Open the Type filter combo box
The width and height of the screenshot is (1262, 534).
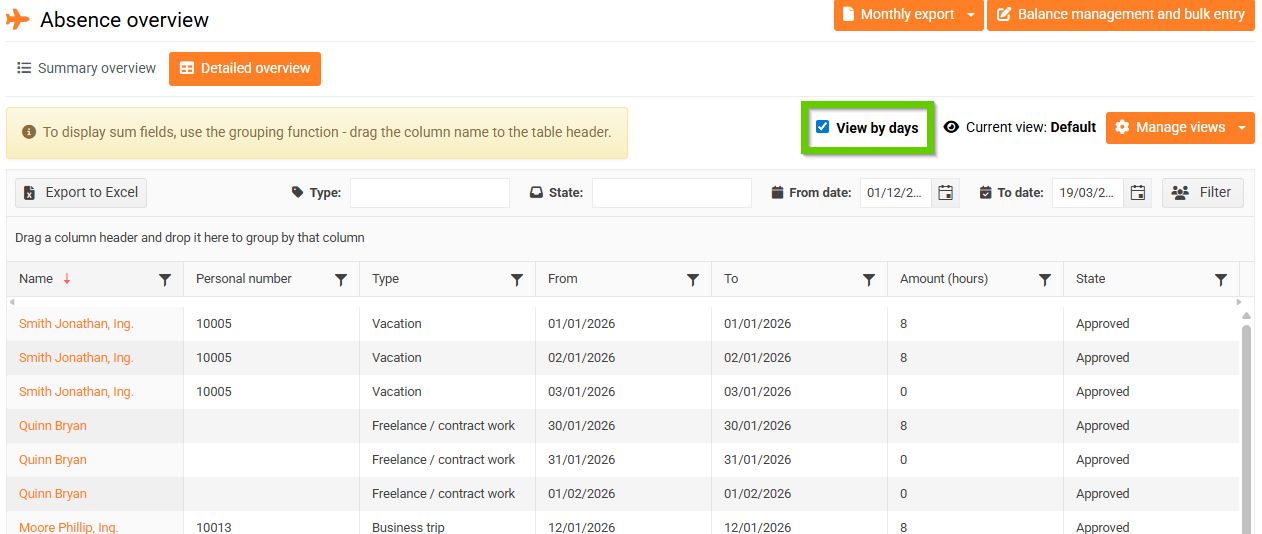[x=429, y=193]
